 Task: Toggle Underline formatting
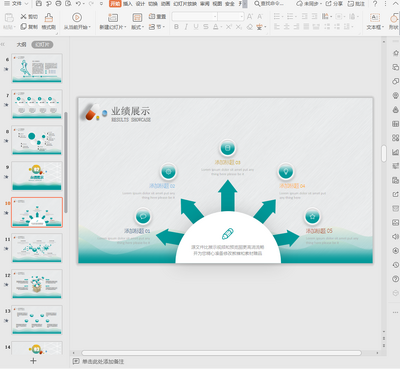coord(196,27)
